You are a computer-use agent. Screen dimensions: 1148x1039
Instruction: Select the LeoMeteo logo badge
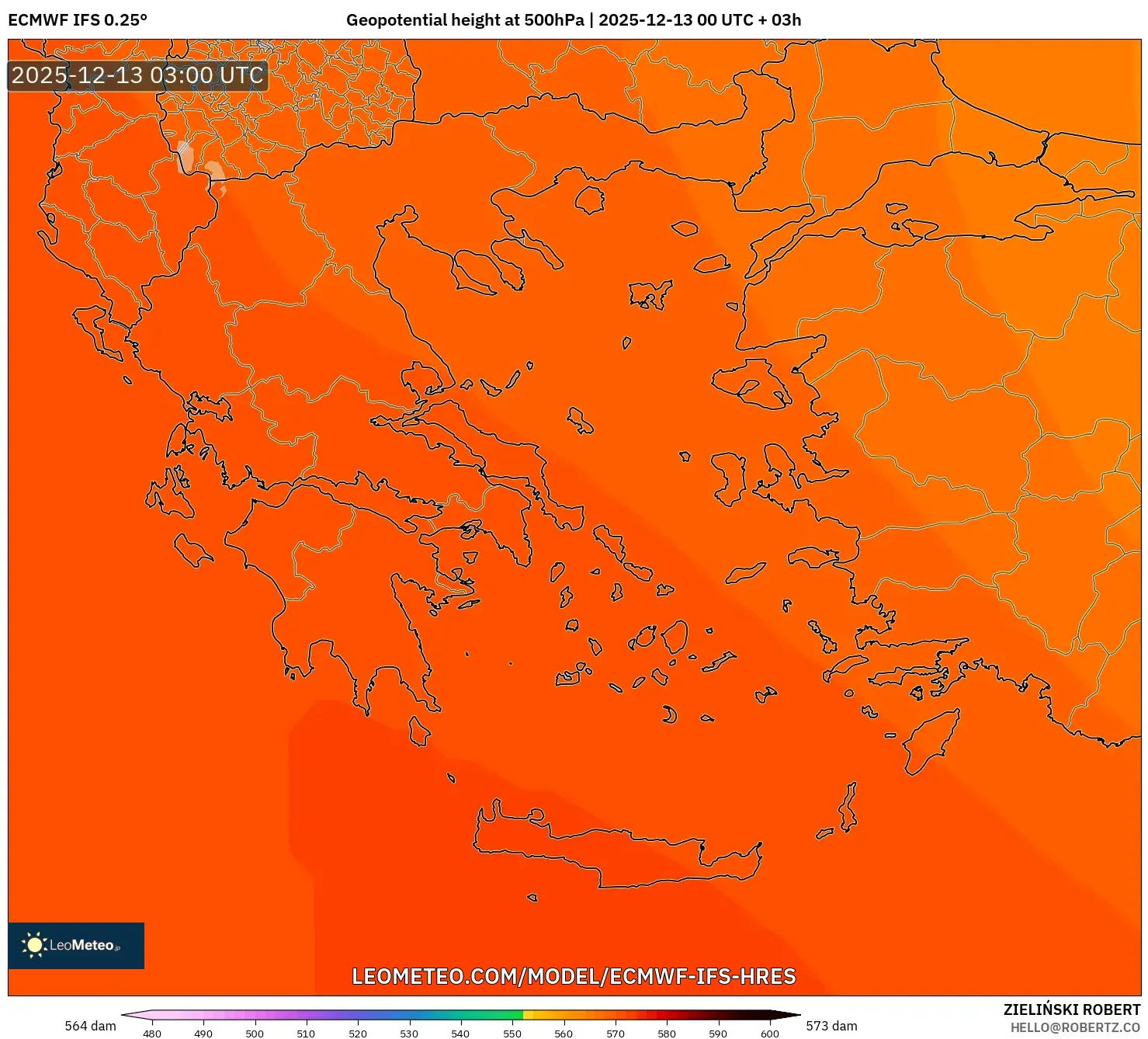(x=75, y=946)
